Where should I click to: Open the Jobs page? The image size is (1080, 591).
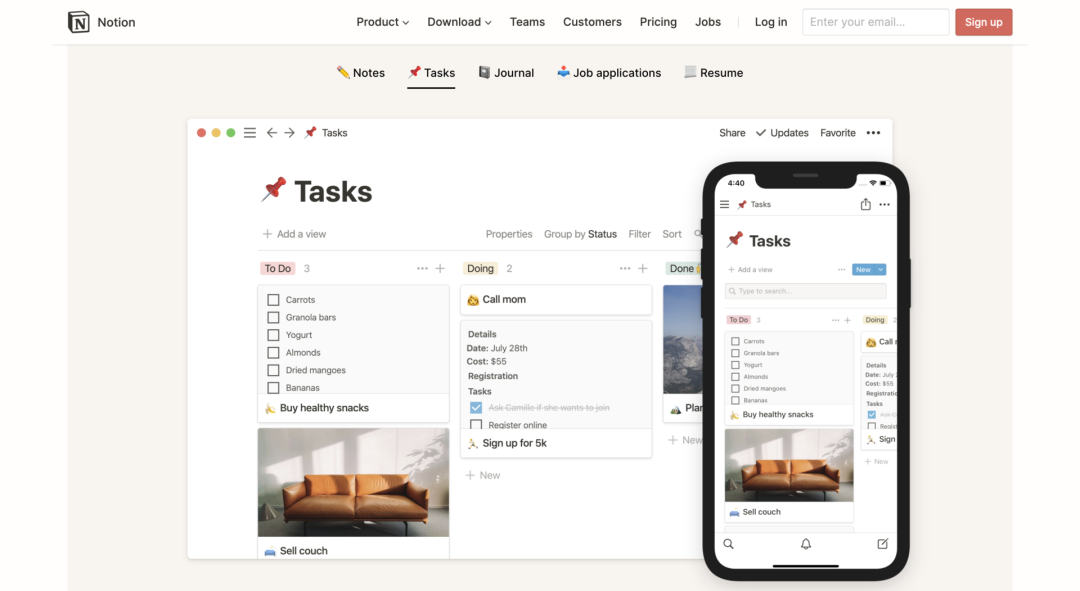point(707,22)
